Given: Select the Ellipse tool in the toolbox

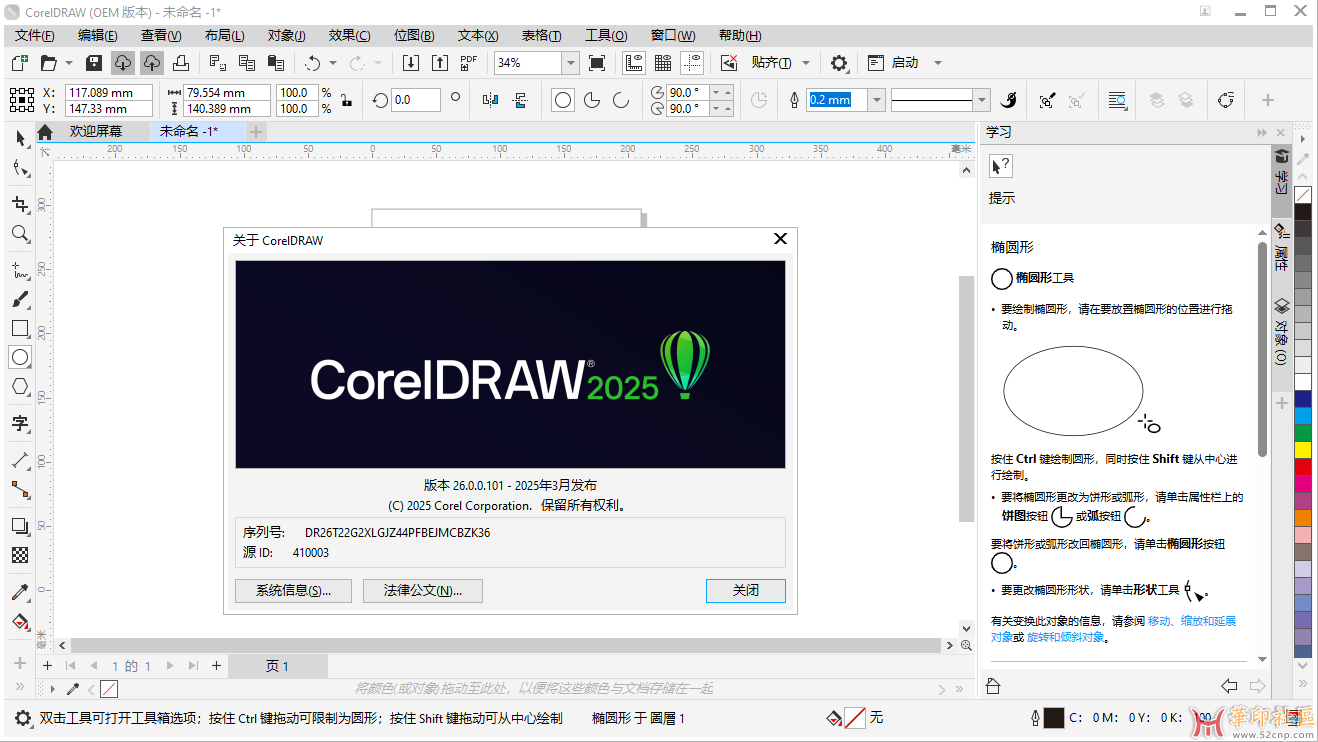Looking at the screenshot, I should [20, 357].
